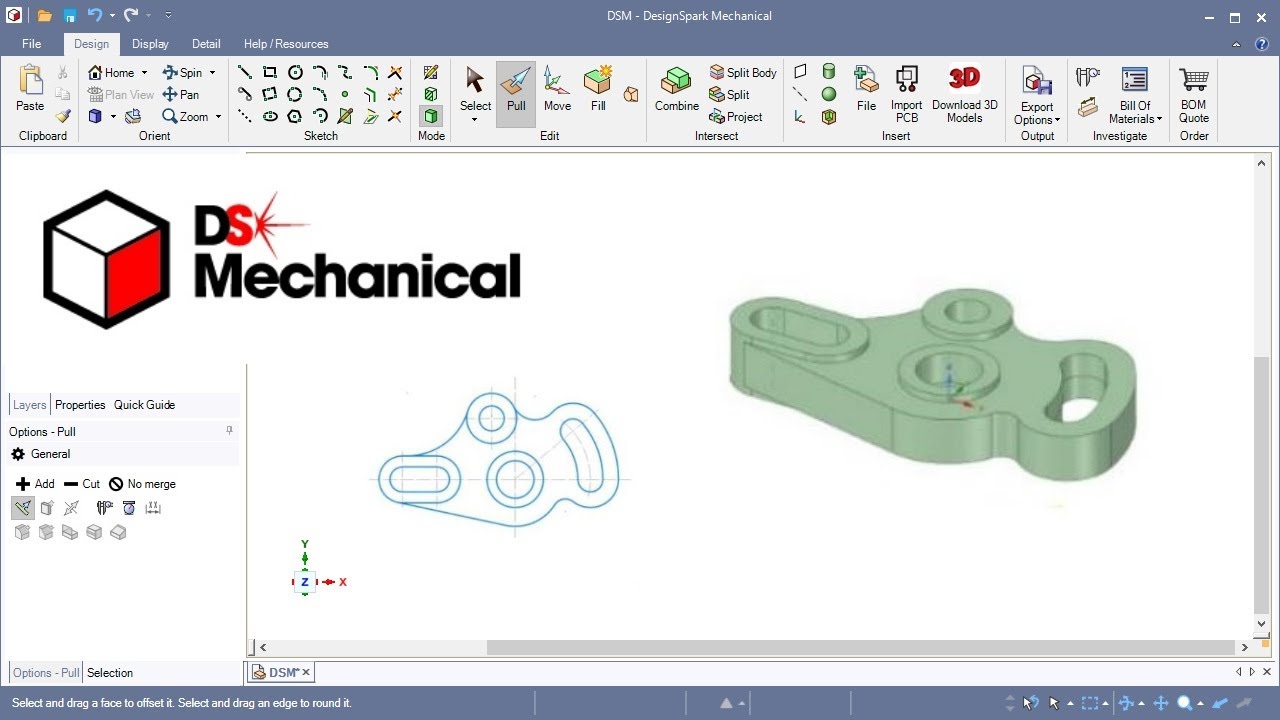Switch to the Detail ribbon tab

tap(206, 44)
